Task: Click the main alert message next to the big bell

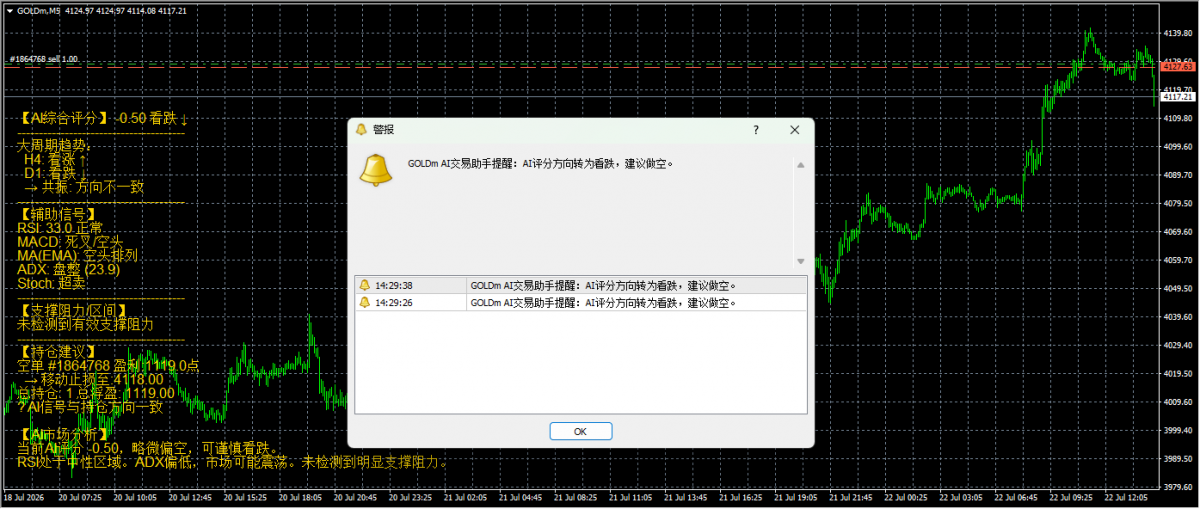Action: pos(541,164)
